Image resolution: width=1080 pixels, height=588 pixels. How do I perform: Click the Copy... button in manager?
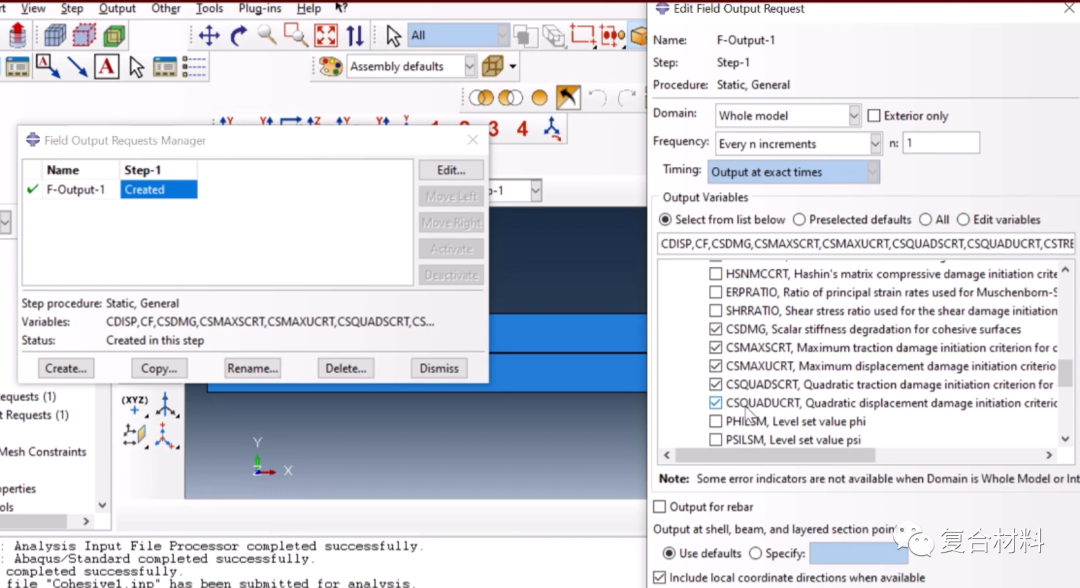(x=159, y=368)
